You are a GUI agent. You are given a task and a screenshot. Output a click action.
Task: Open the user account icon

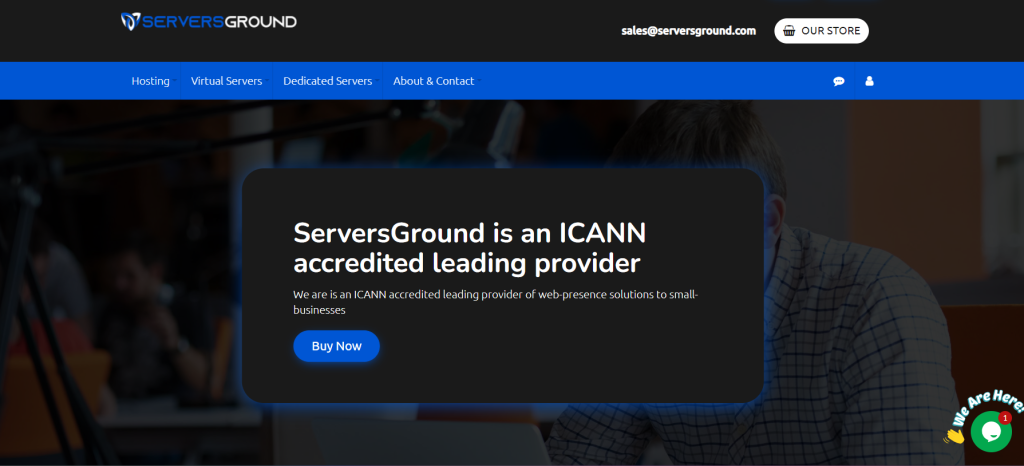pyautogui.click(x=869, y=81)
